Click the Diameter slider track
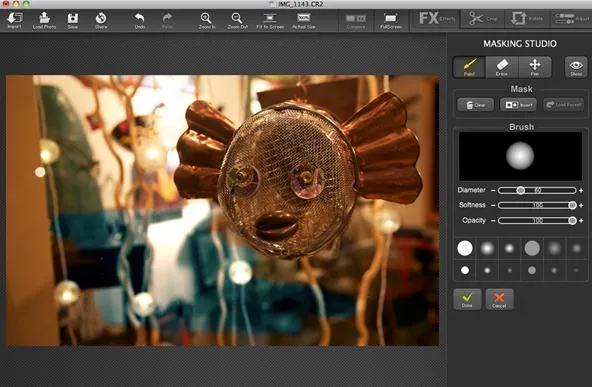Viewport: 592px width, 387px height. [x=537, y=190]
